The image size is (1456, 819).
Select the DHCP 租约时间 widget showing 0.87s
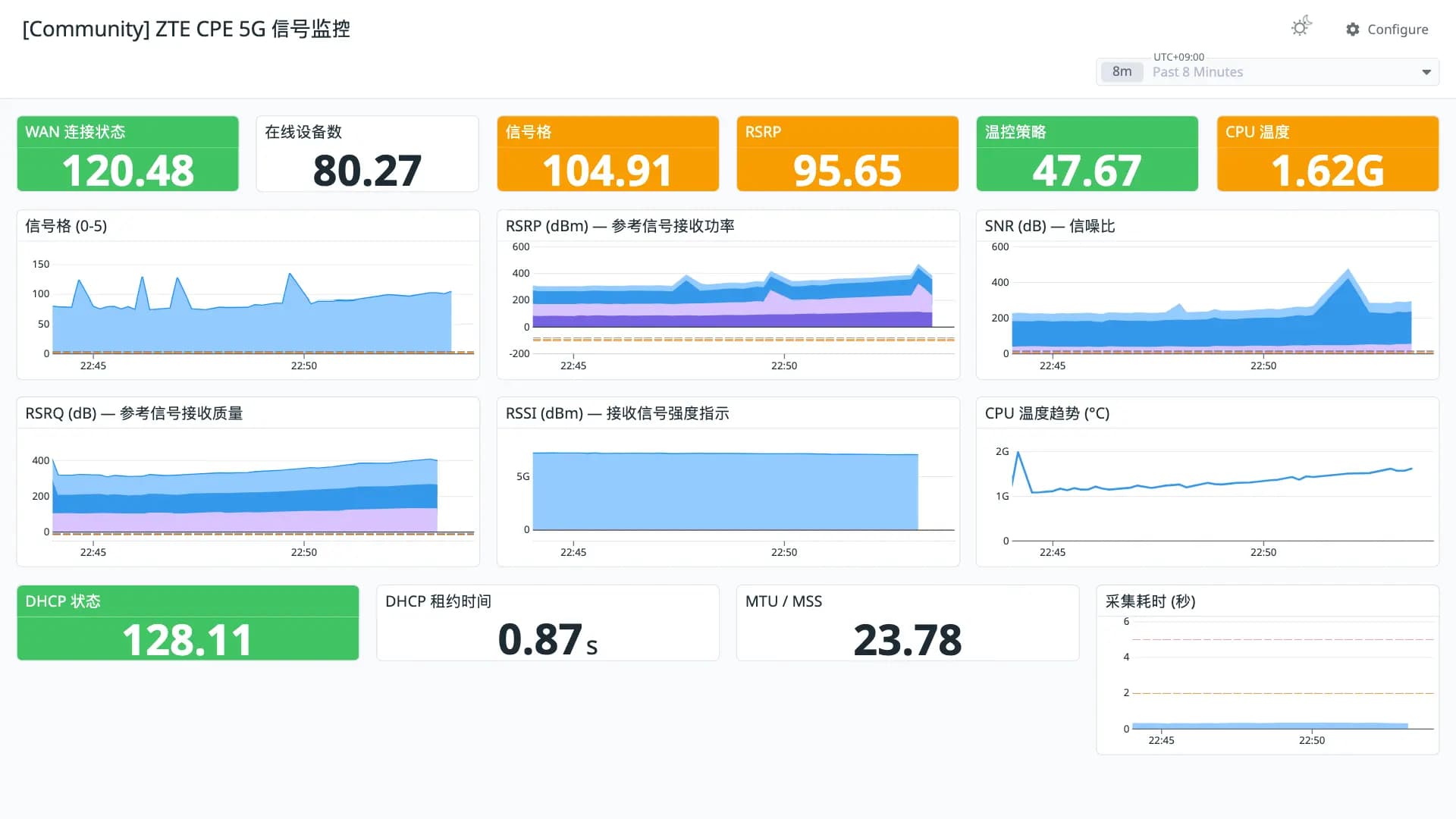click(548, 623)
